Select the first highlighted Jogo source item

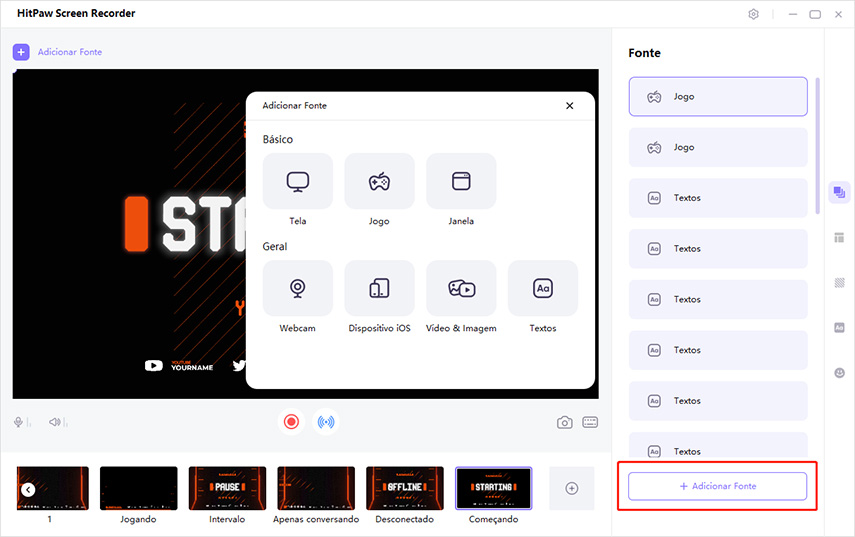pos(718,96)
